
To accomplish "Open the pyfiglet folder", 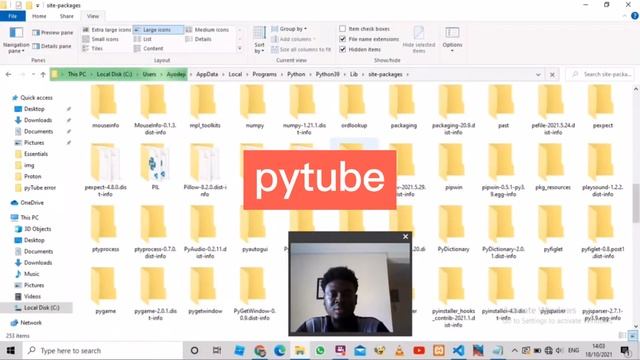I will click(553, 229).
